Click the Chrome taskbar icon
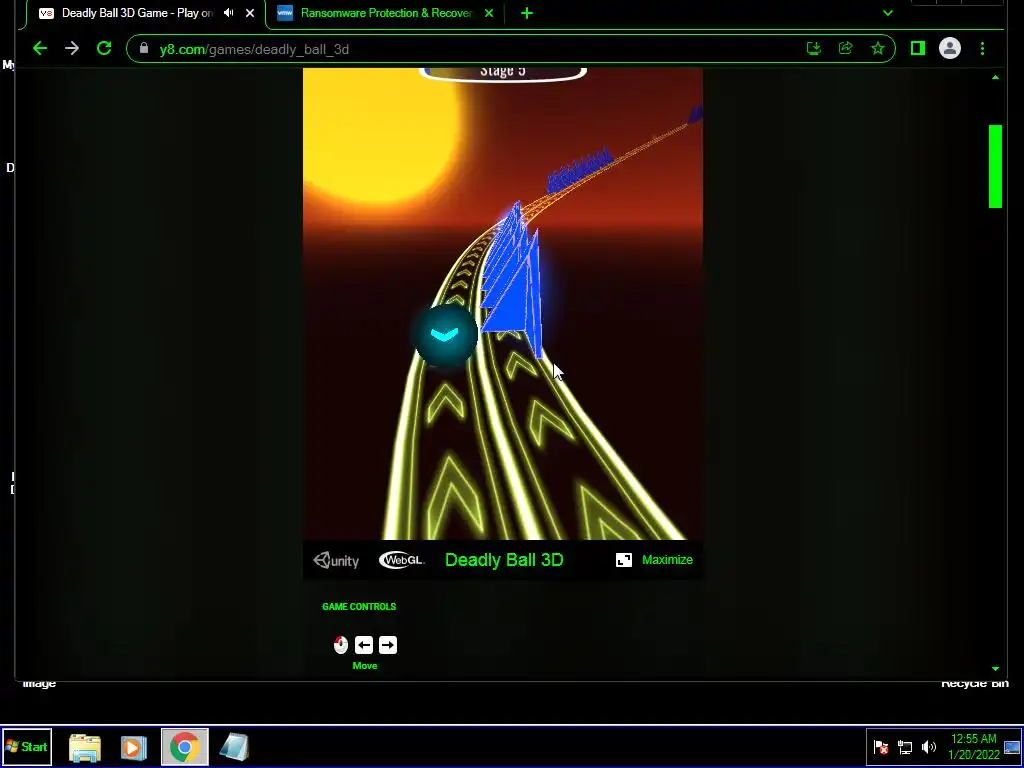This screenshot has width=1024, height=768. (185, 747)
